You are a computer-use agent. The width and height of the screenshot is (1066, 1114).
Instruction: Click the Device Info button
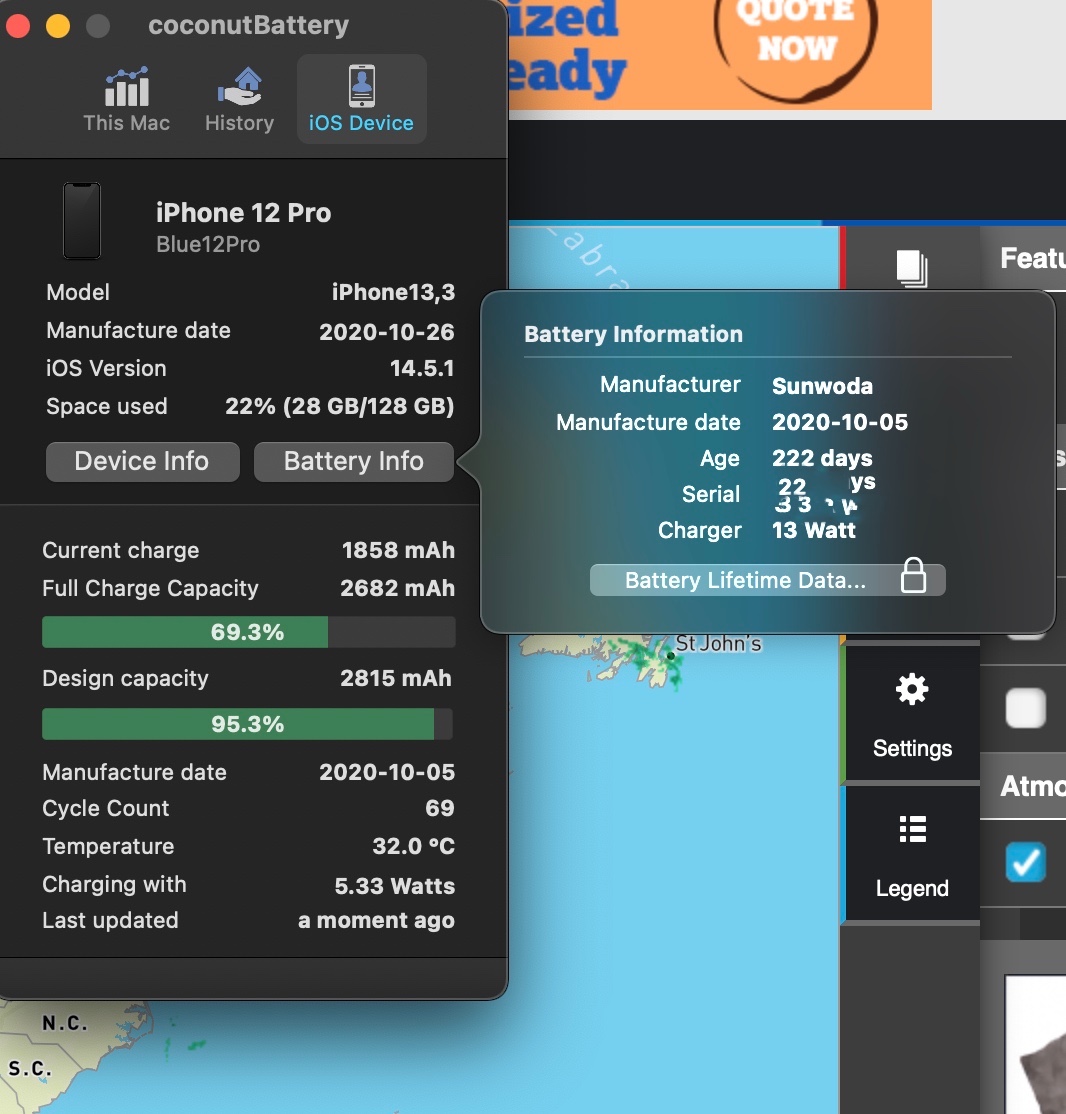click(x=142, y=462)
